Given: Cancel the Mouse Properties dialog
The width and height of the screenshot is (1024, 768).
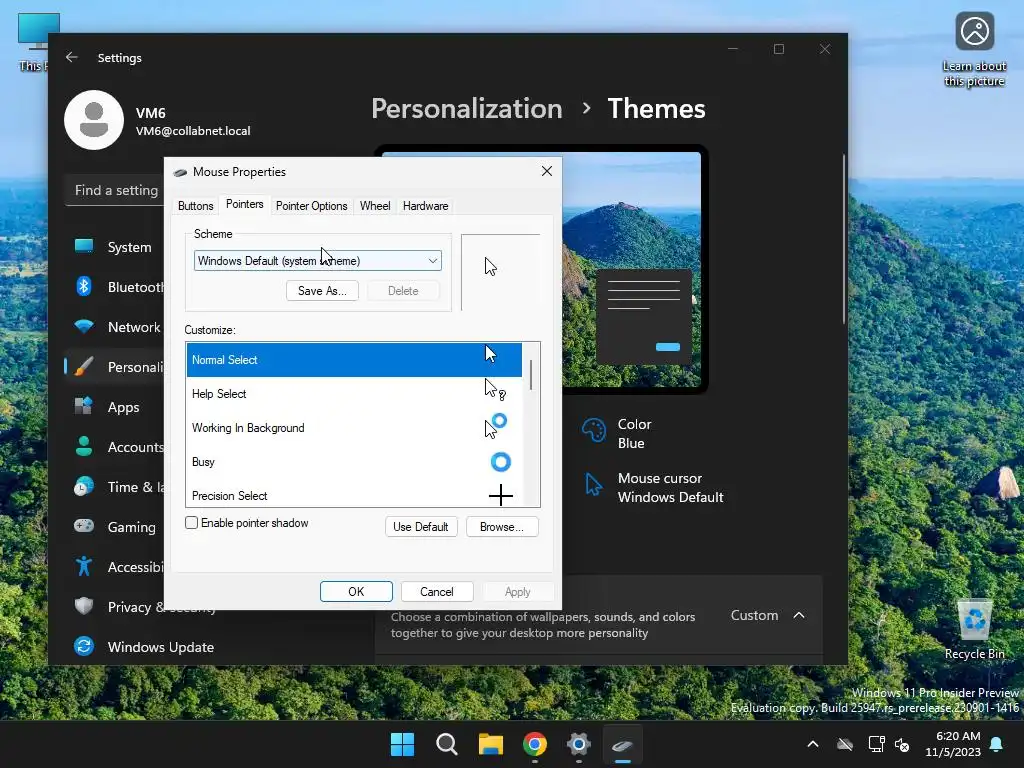Looking at the screenshot, I should (x=436, y=592).
